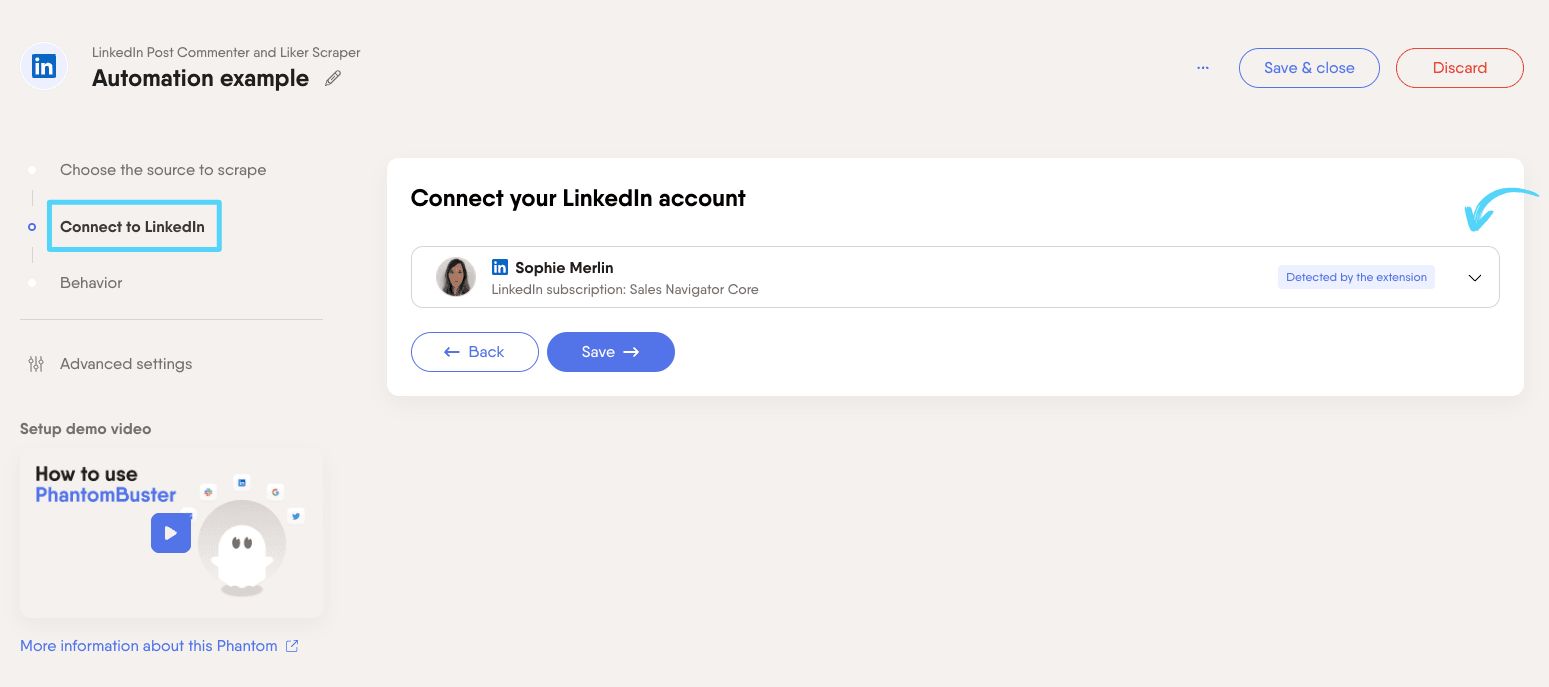Image resolution: width=1549 pixels, height=687 pixels.
Task: Navigate to the 'Choose the source to scrape' step
Action: coord(163,170)
